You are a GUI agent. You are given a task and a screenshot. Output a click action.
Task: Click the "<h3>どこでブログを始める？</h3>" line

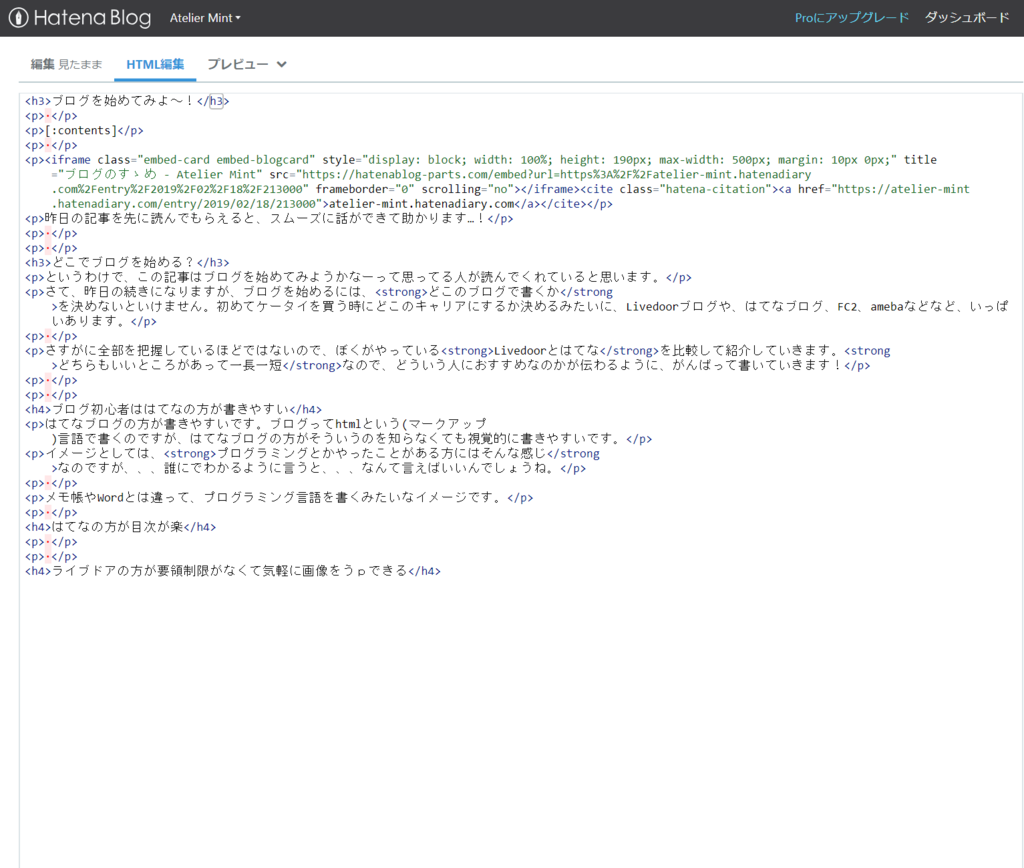click(x=127, y=263)
